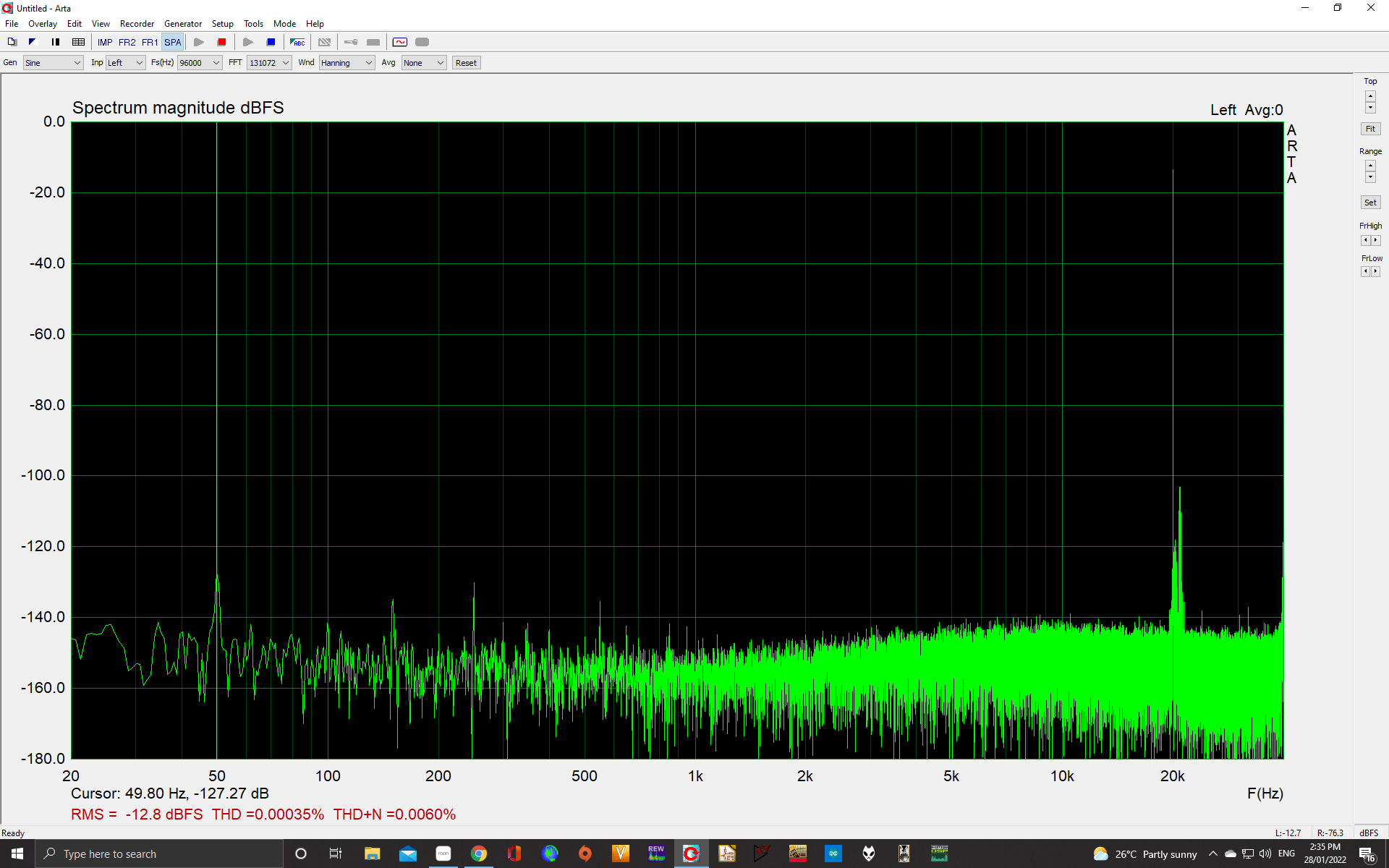Click the Reset button
The width and height of the screenshot is (1389, 868).
(466, 63)
